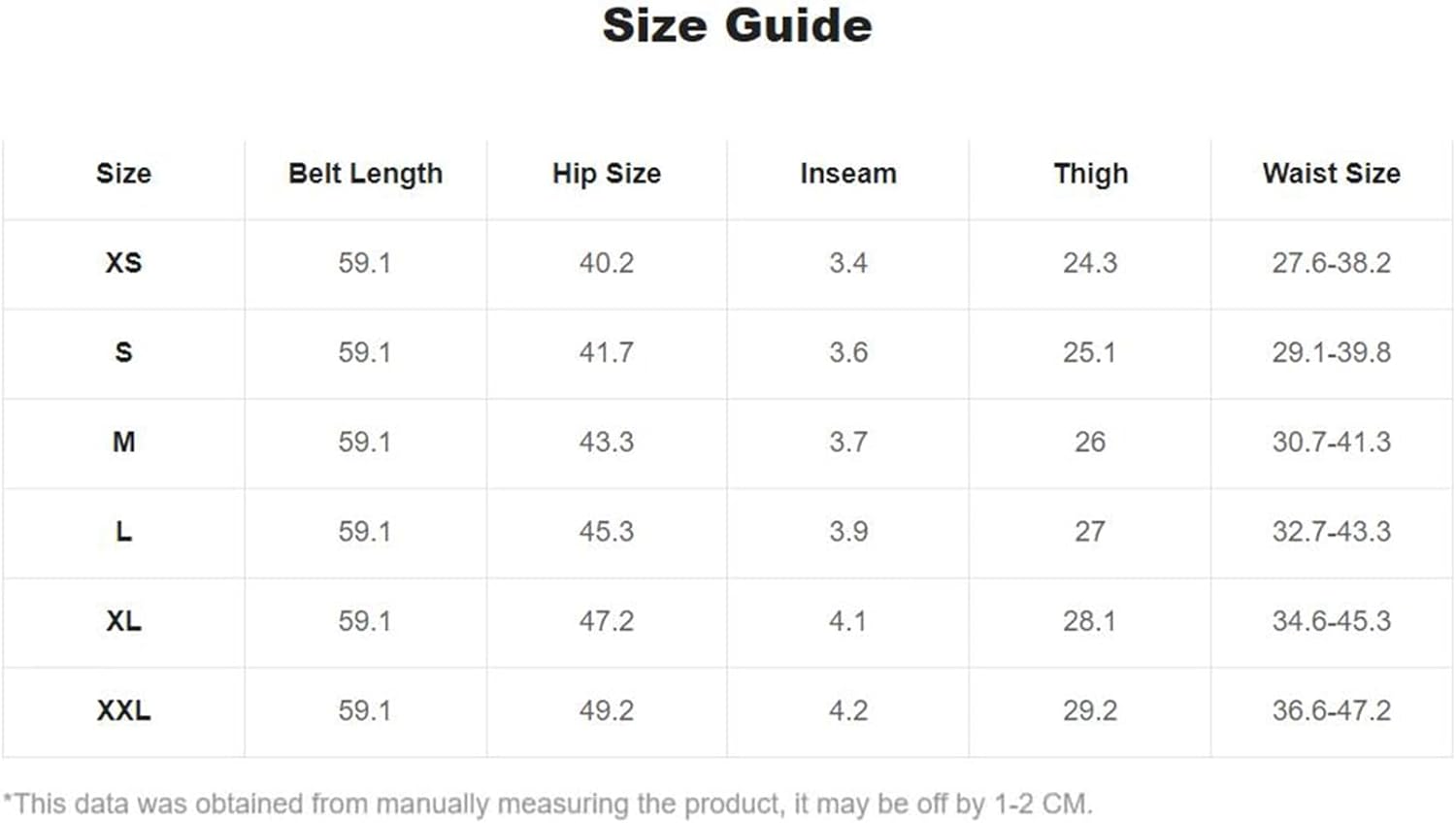This screenshot has width=1456, height=823.
Task: Click the Thigh column header
Action: click(x=1091, y=174)
